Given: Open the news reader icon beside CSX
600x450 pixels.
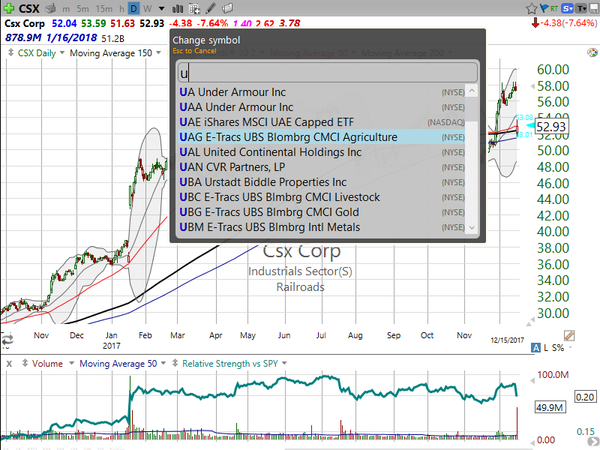Looking at the screenshot, I should pyautogui.click(x=50, y=8).
